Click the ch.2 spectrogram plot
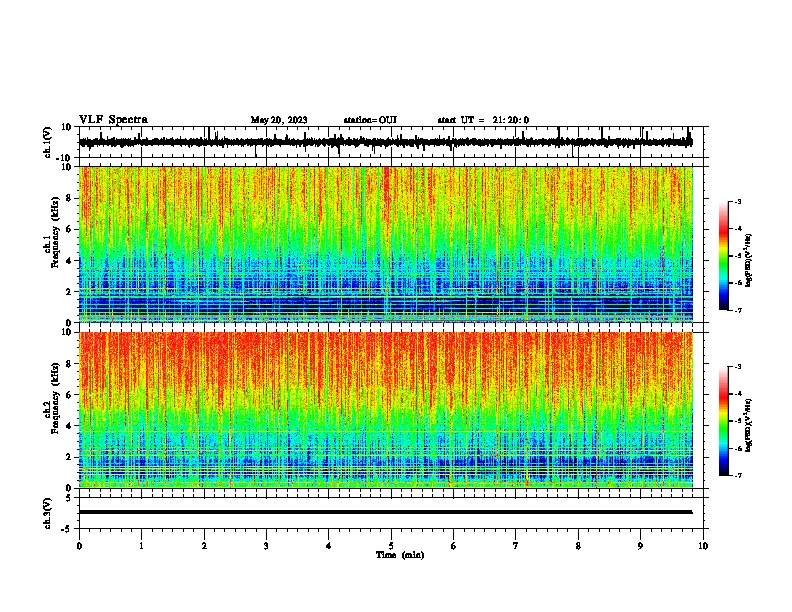The image size is (792, 612). (386, 410)
